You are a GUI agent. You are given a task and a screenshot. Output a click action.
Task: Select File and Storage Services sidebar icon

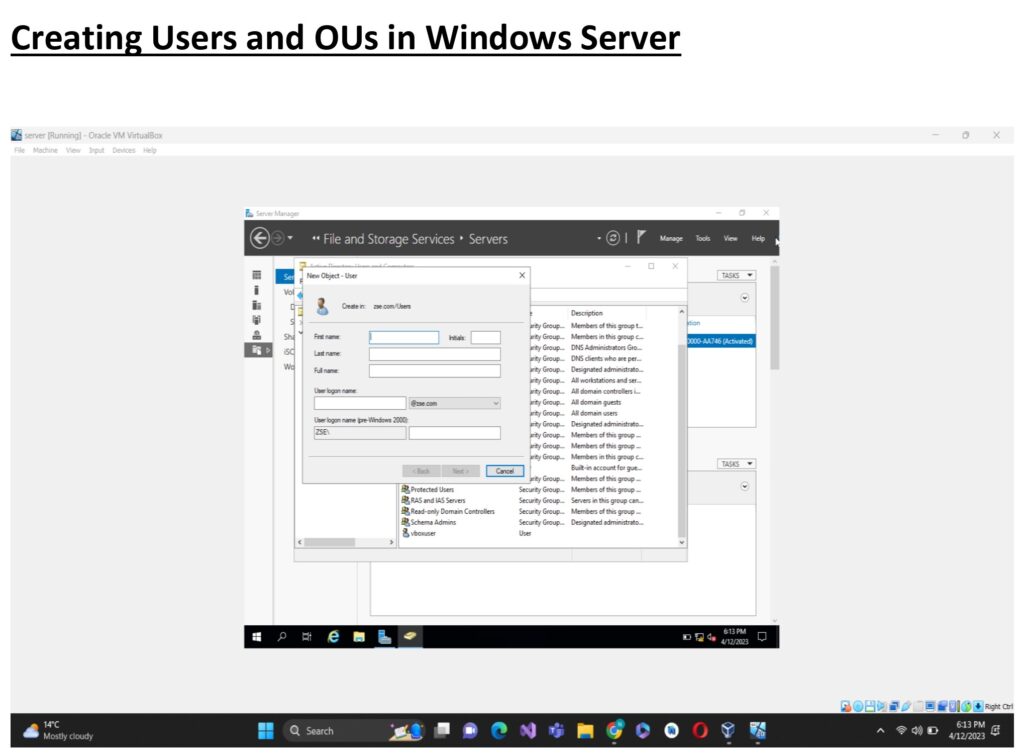point(257,350)
